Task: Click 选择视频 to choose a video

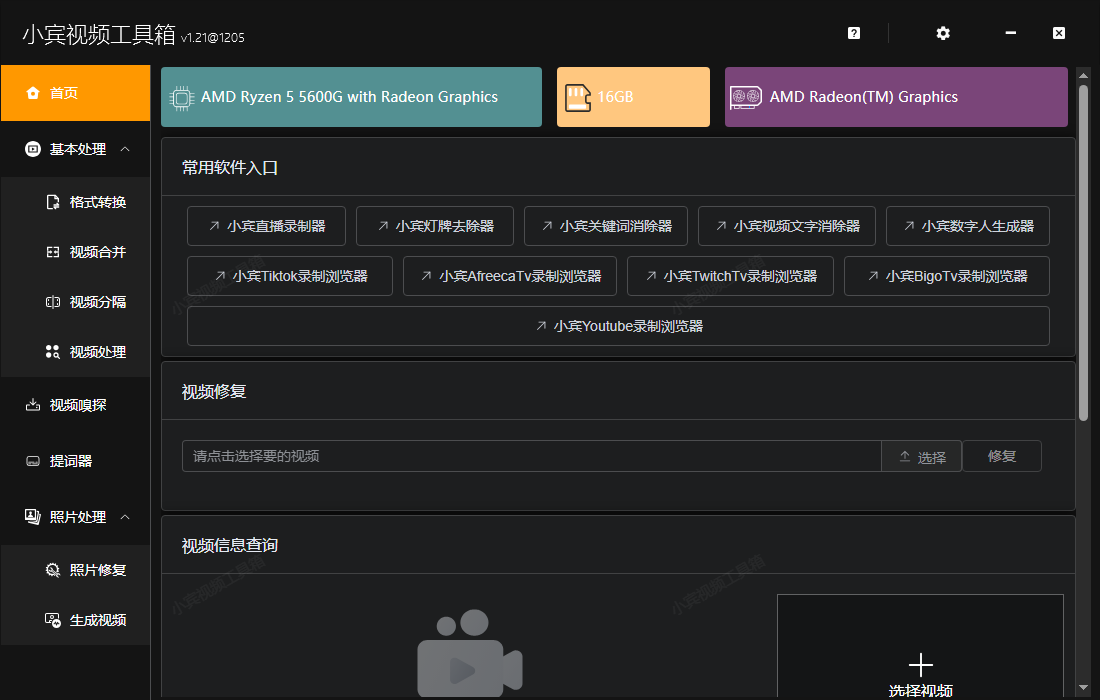Action: (x=919, y=665)
